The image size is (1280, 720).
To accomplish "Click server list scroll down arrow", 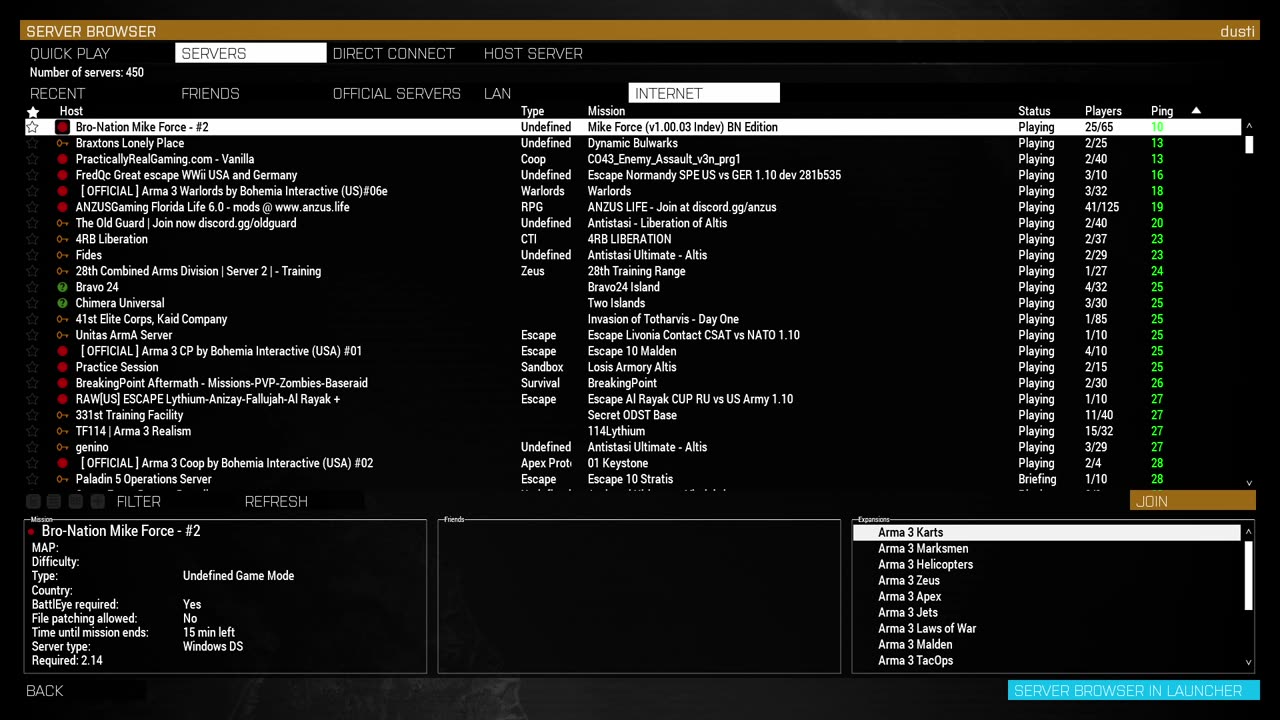I will pyautogui.click(x=1249, y=483).
